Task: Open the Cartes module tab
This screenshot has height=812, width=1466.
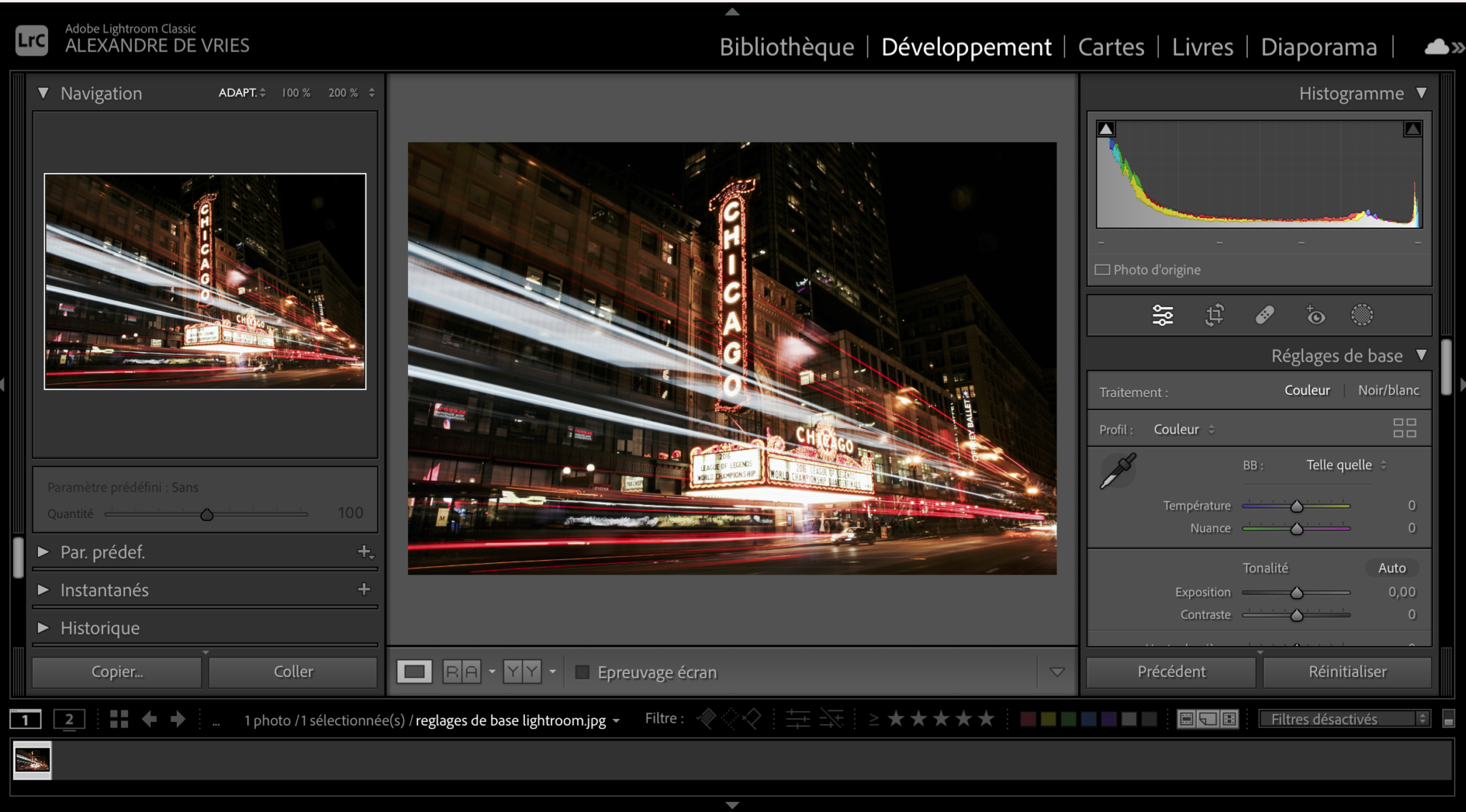Action: [1111, 47]
